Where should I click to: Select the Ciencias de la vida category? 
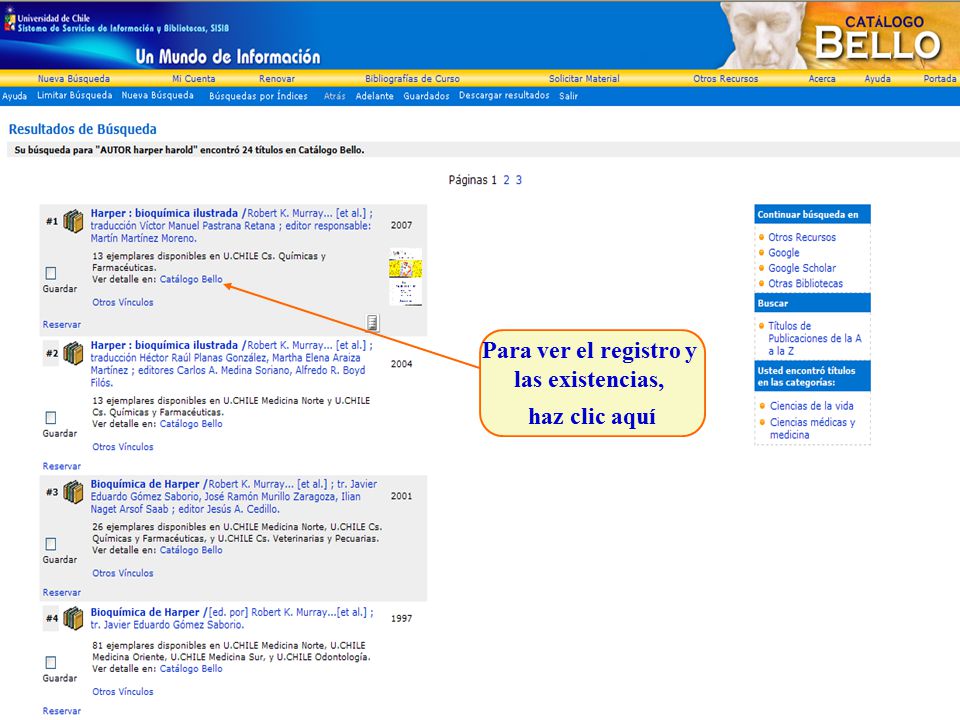pyautogui.click(x=811, y=406)
